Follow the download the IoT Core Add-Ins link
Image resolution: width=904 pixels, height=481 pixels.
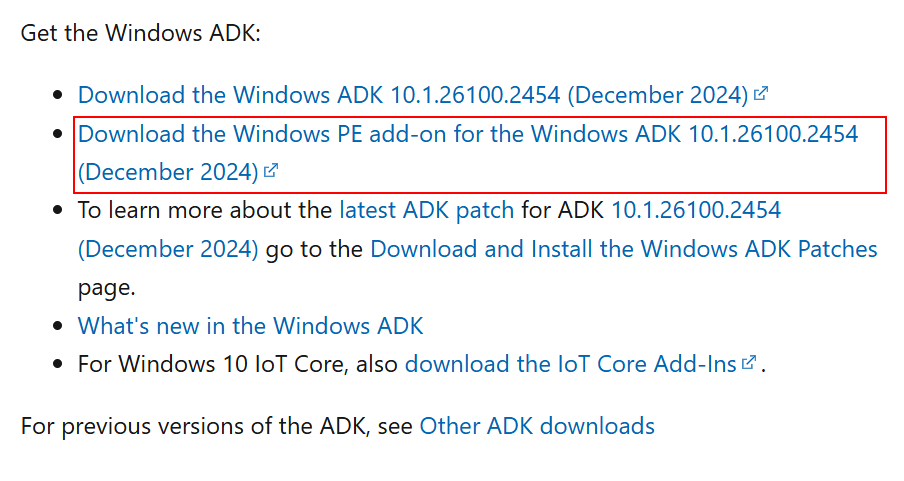pyautogui.click(x=570, y=365)
